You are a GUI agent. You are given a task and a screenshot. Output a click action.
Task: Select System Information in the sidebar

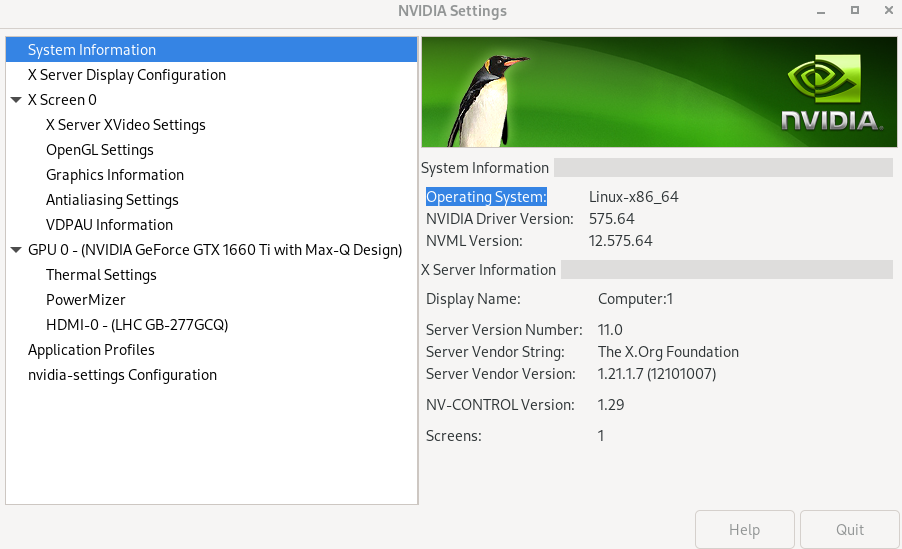point(92,50)
